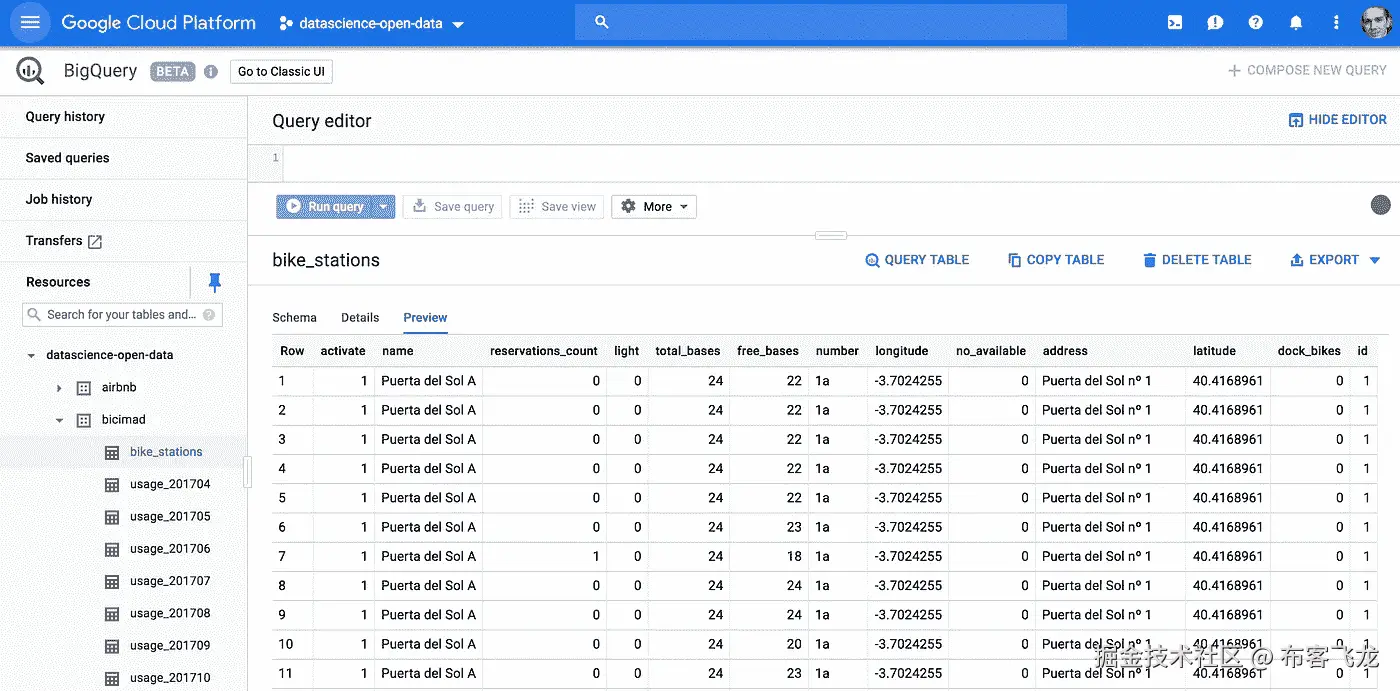Click the project selector dots icon
Image resolution: width=1400 pixels, height=691 pixels.
(x=286, y=23)
